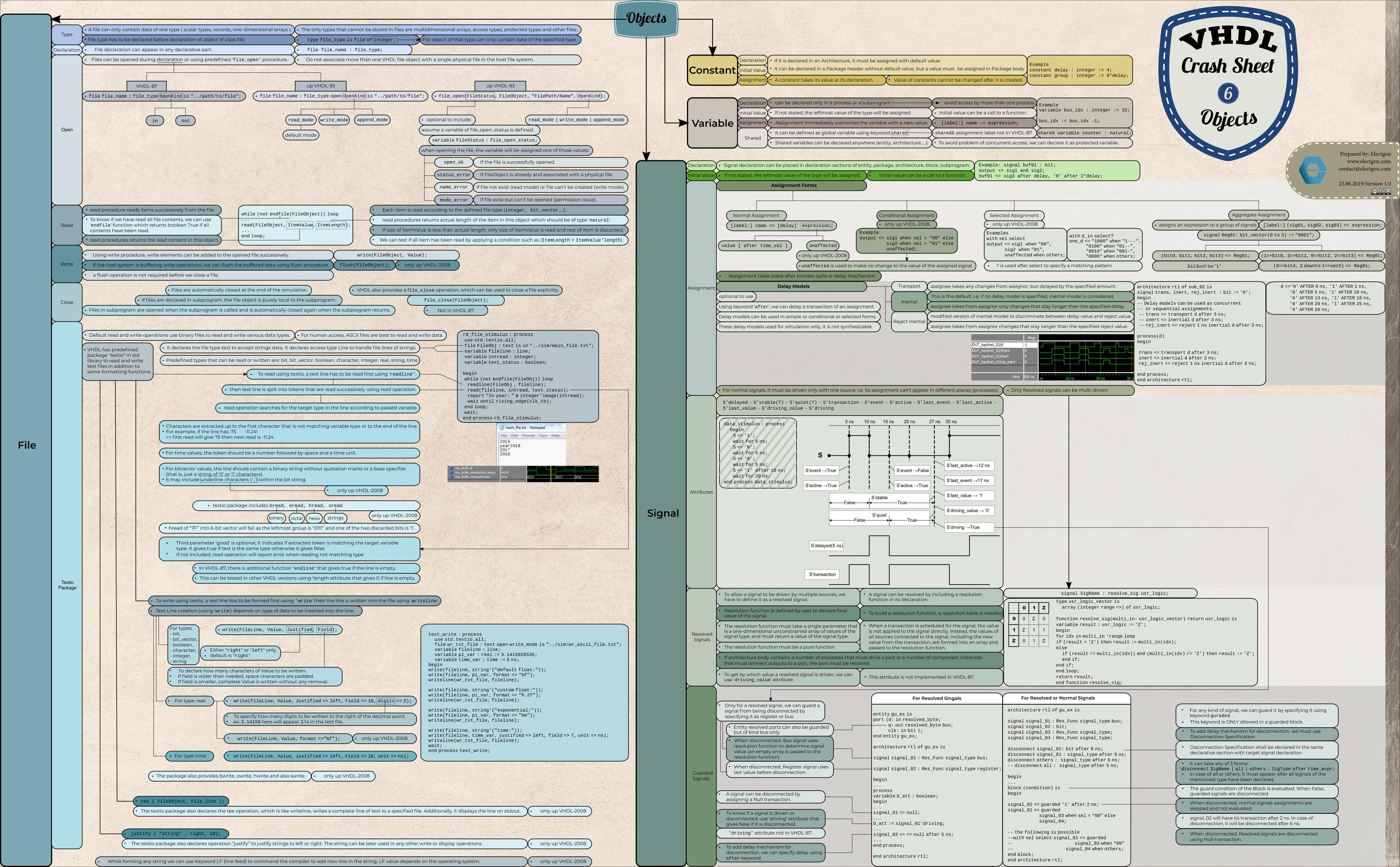Image resolution: width=1400 pixels, height=867 pixels.
Task: Click the '23.06.2019:Version 1.0' text
Action: [1365, 184]
